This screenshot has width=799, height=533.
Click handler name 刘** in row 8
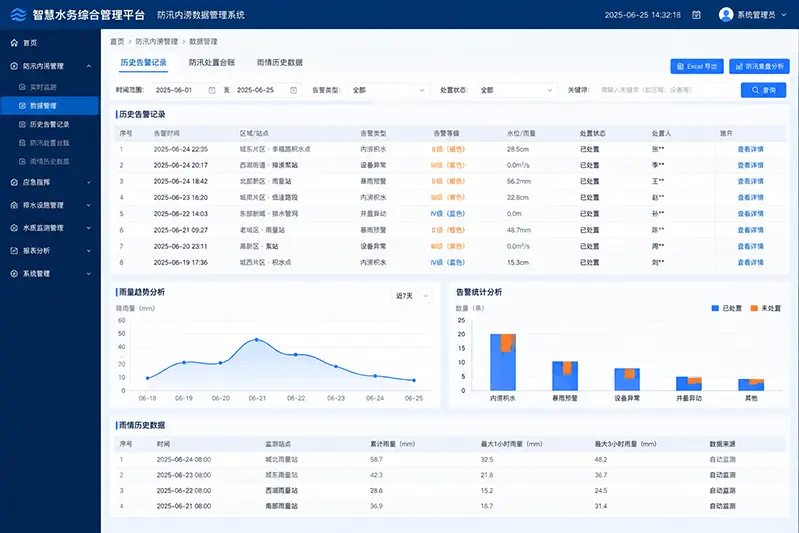click(x=658, y=262)
